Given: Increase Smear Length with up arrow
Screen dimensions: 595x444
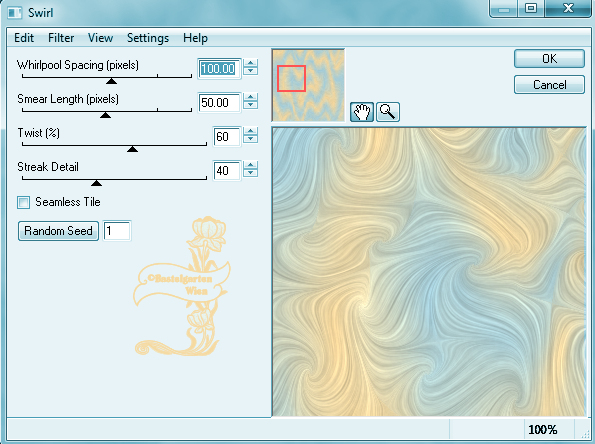Looking at the screenshot, I should 250,97.
